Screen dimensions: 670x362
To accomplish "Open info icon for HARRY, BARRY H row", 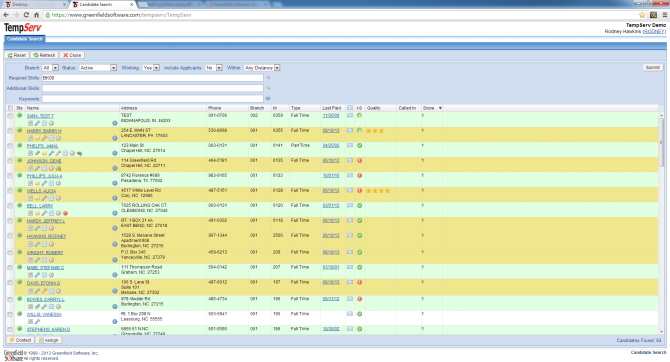I will (x=115, y=138).
